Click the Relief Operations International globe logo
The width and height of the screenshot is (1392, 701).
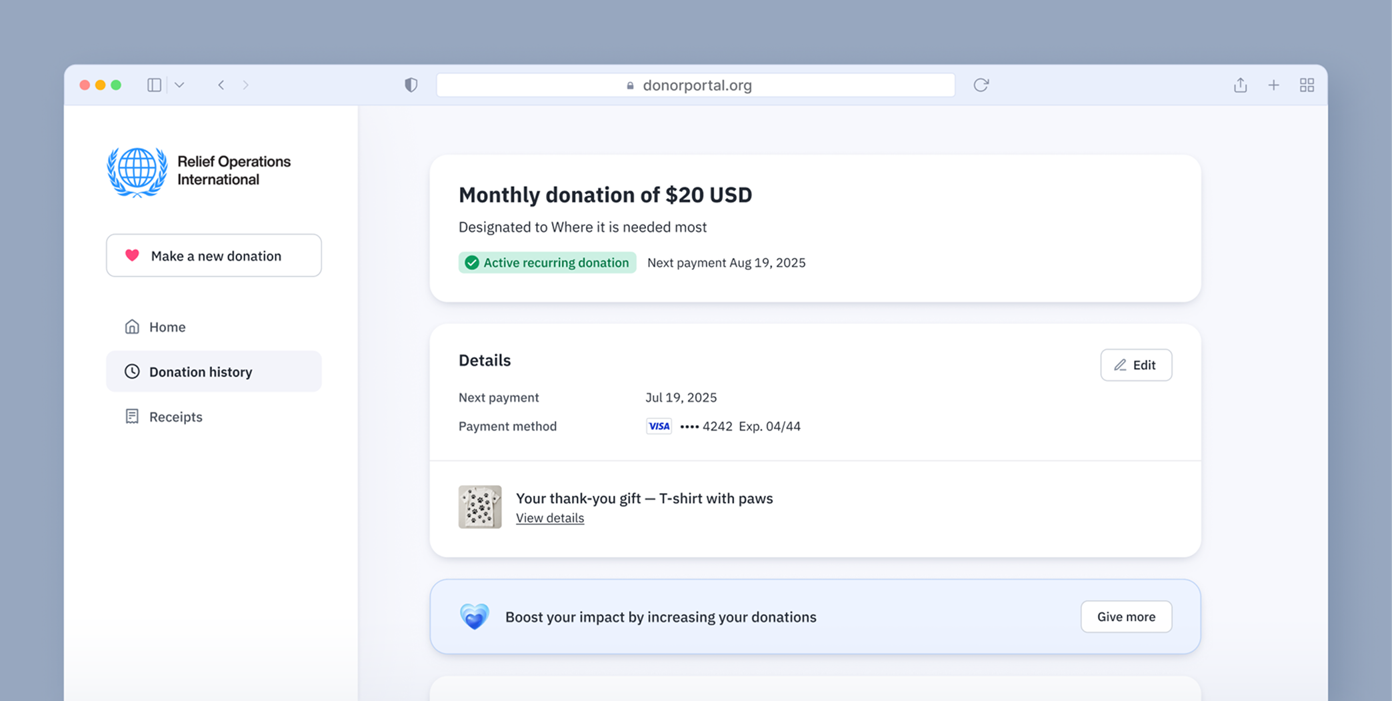(136, 172)
